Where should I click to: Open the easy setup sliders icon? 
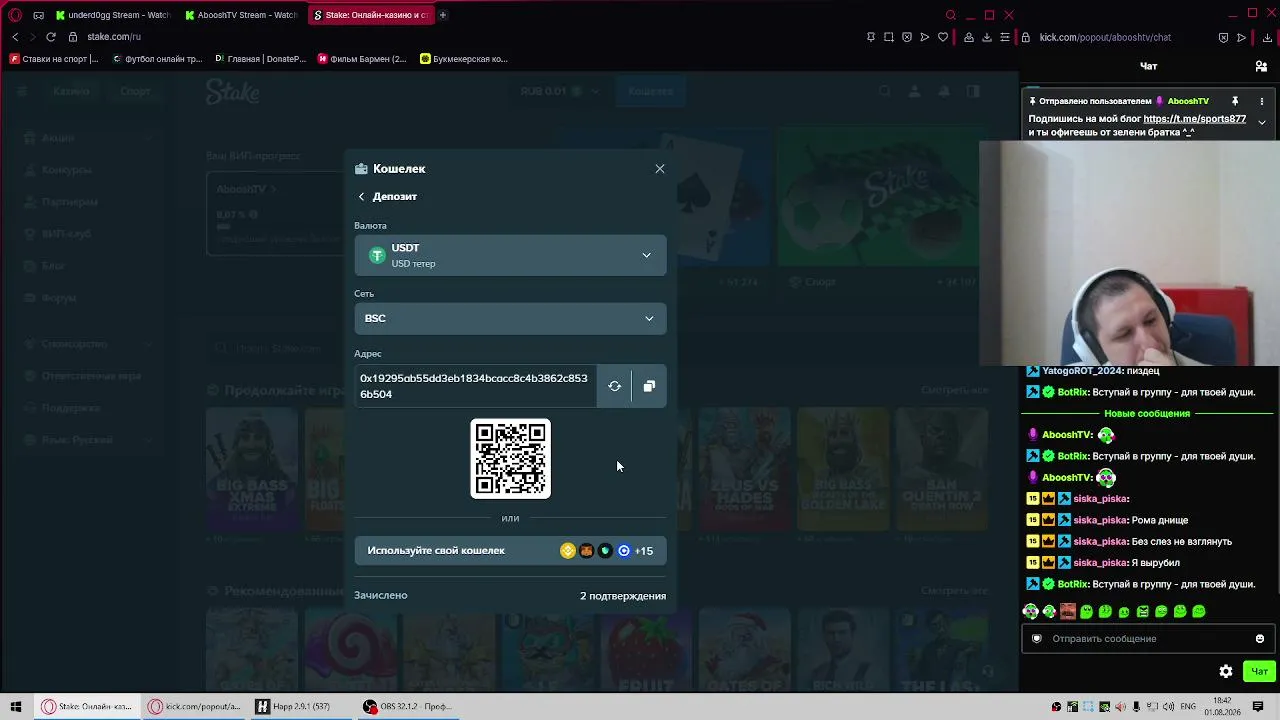coord(1005,37)
